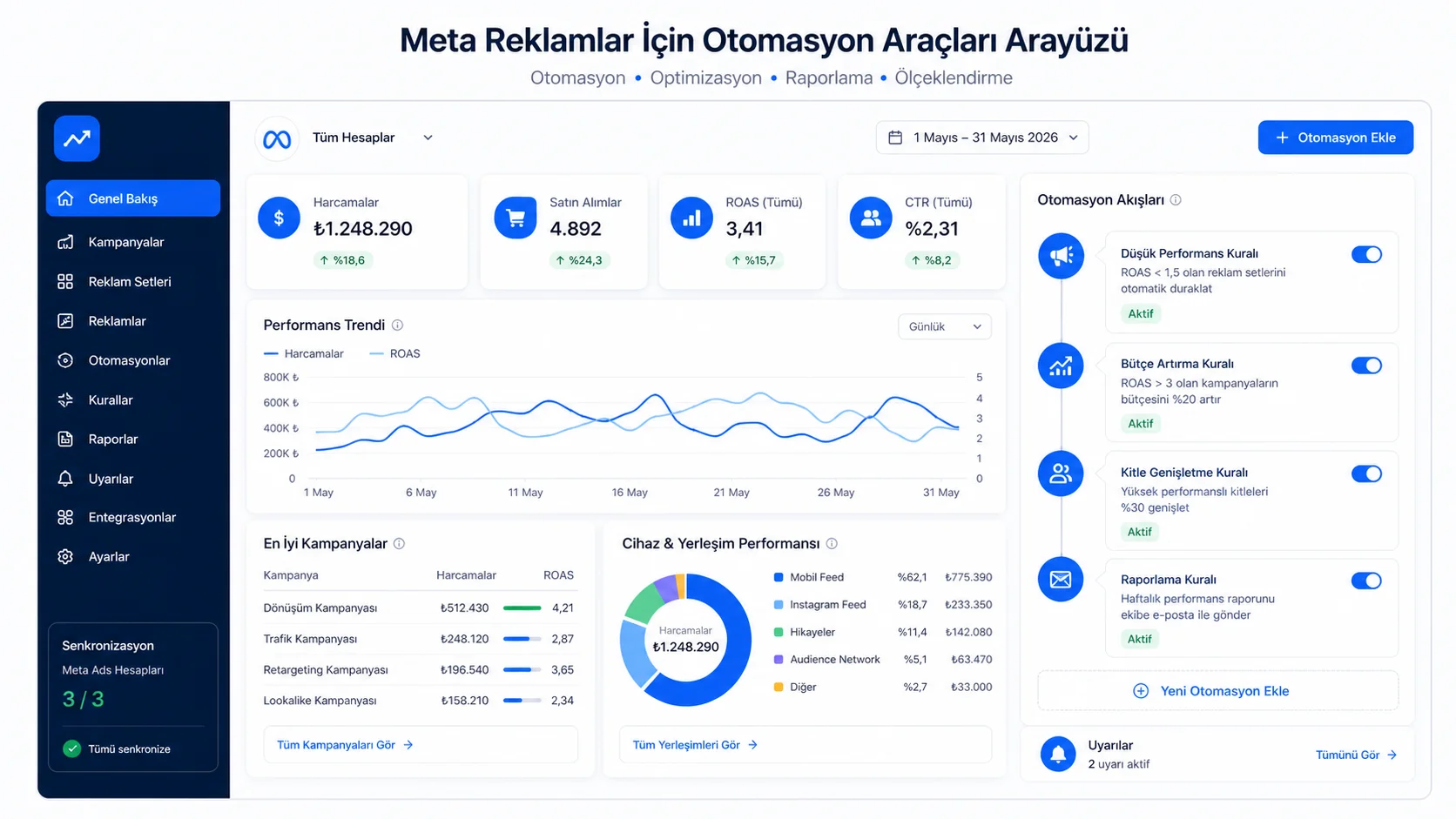
Task: Click the Reklamlar sidebar icon
Action: click(x=65, y=320)
